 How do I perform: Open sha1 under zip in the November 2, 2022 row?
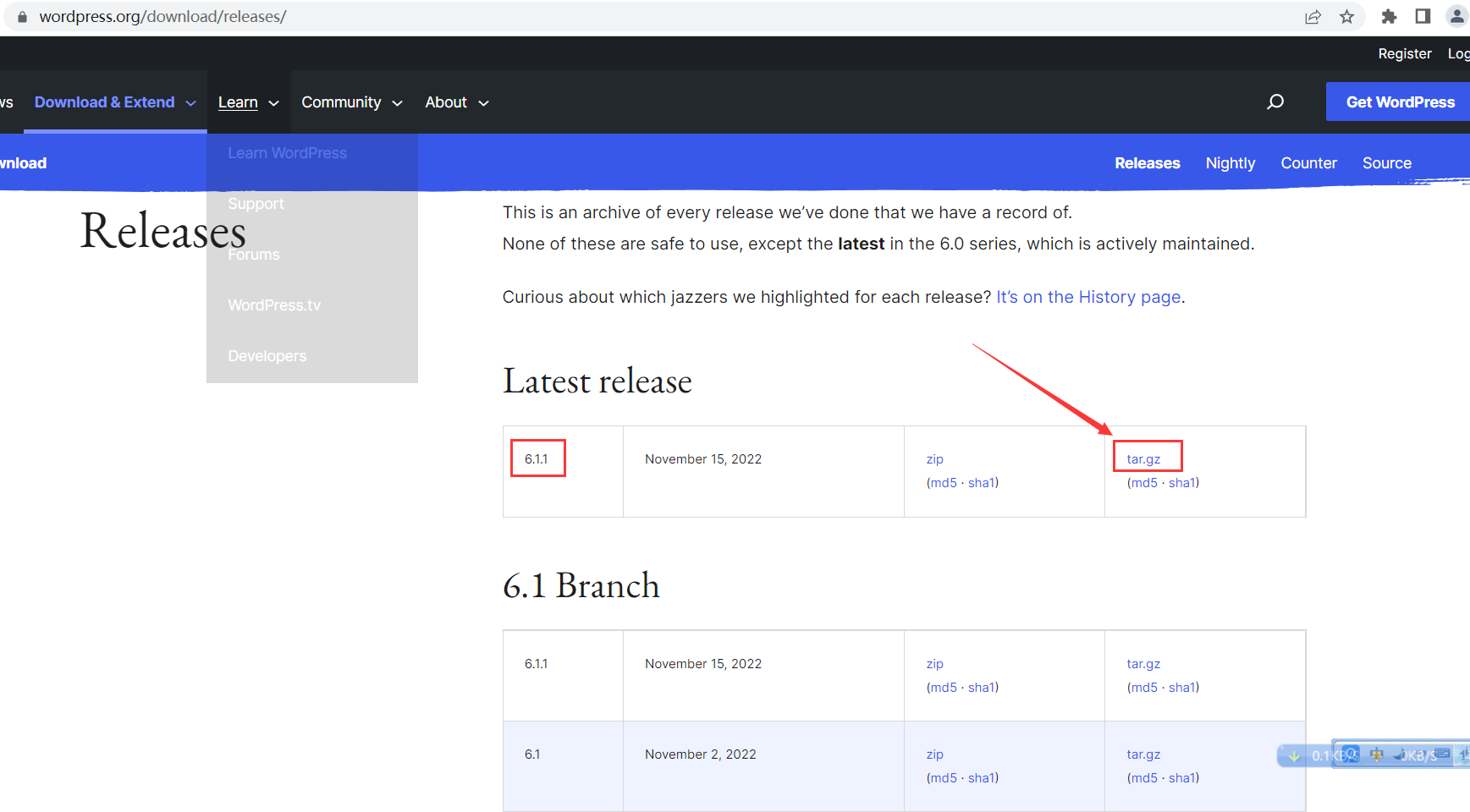(981, 778)
